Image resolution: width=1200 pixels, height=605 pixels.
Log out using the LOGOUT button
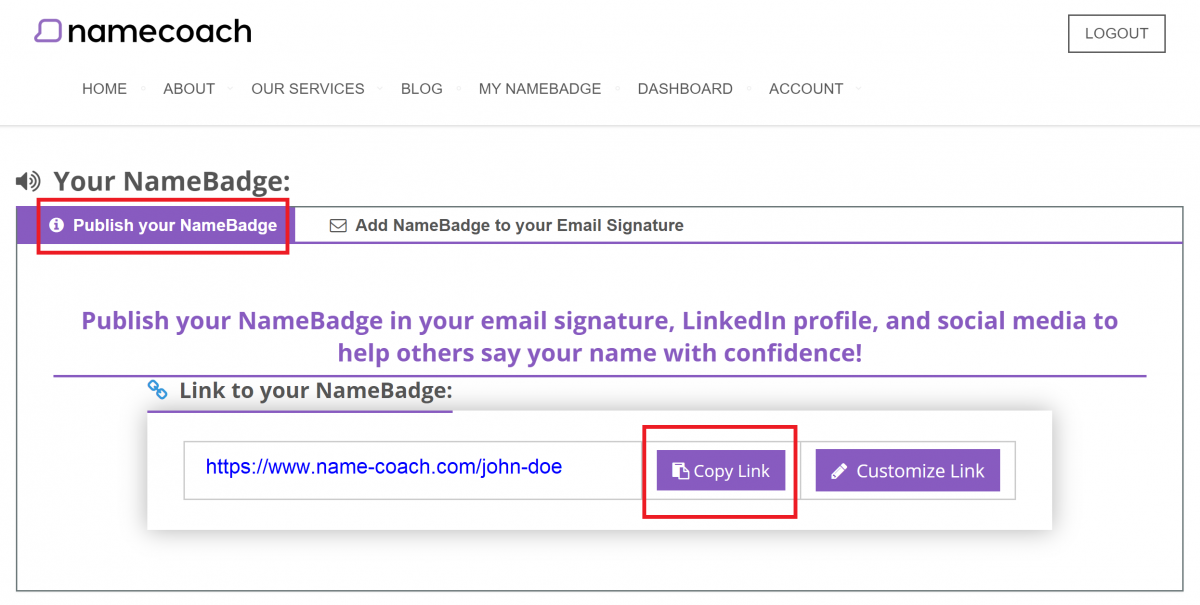pyautogui.click(x=1116, y=33)
